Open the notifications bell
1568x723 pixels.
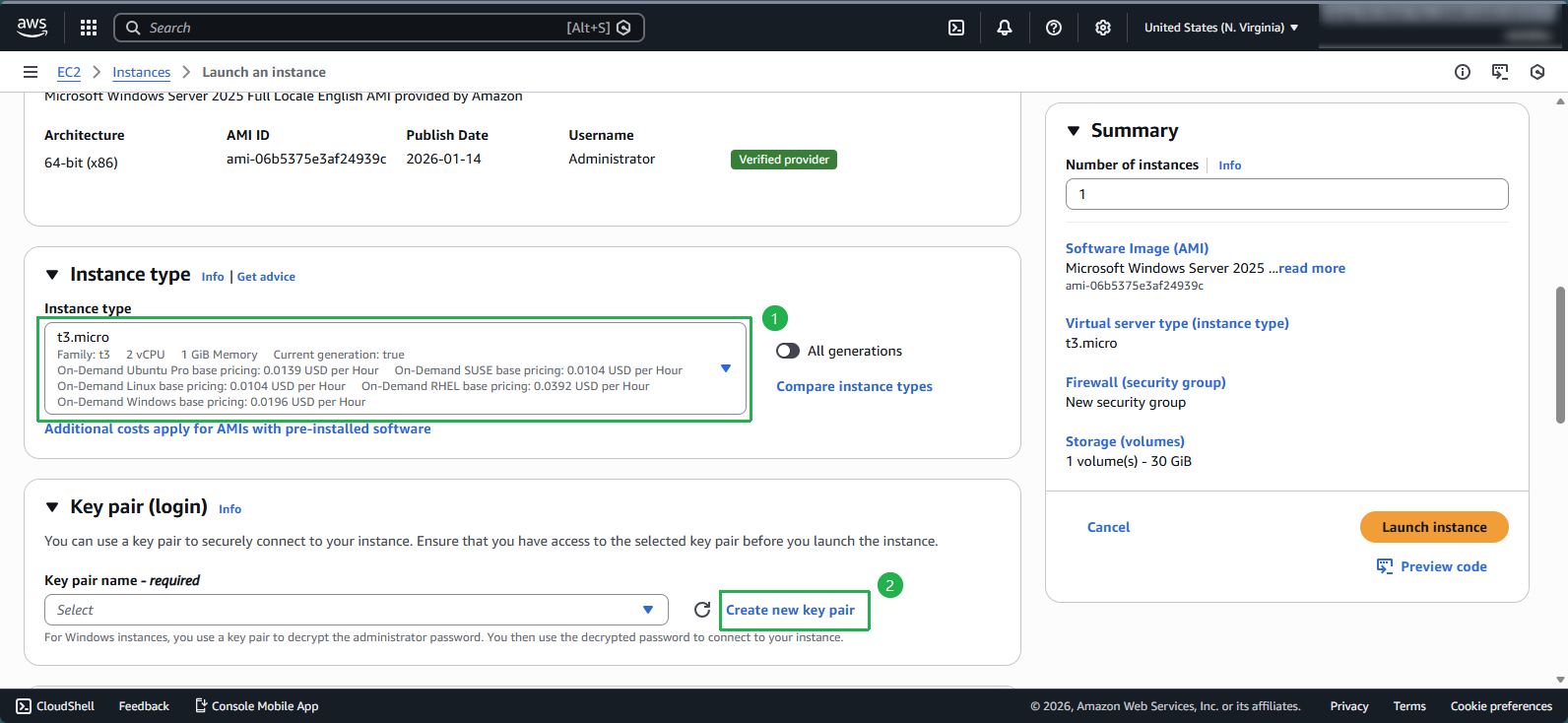[1004, 28]
